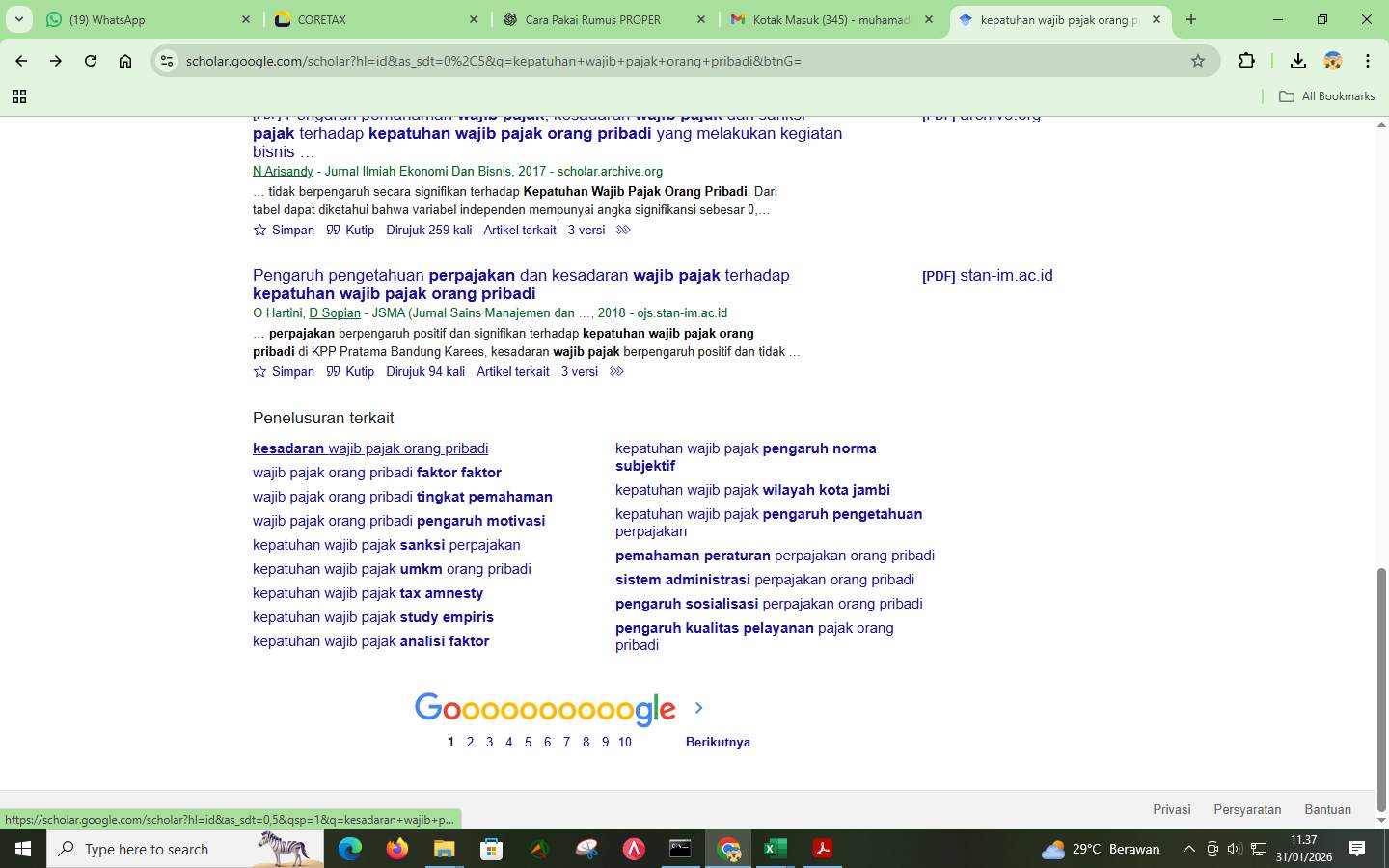Open the Berikutnya next page link
The image size is (1389, 868).
(718, 742)
